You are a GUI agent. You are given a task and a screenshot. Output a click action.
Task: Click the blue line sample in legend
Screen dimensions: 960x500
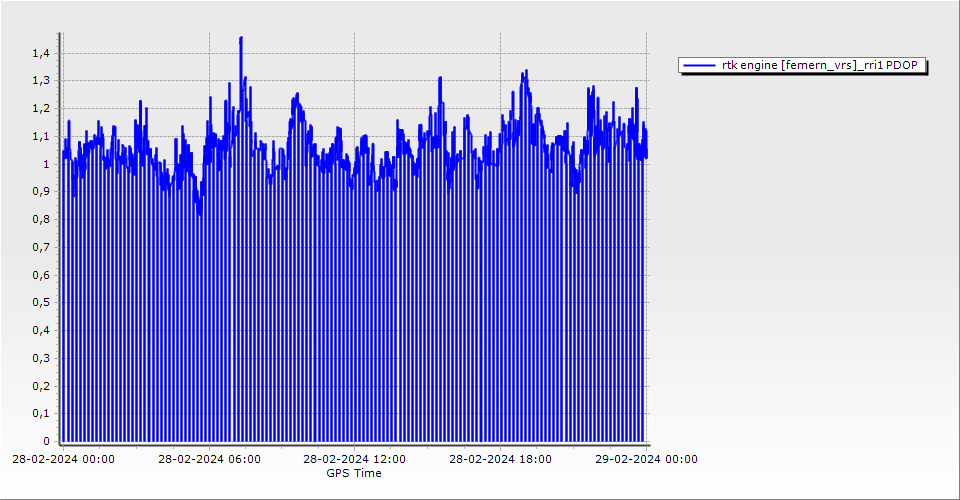click(700, 65)
